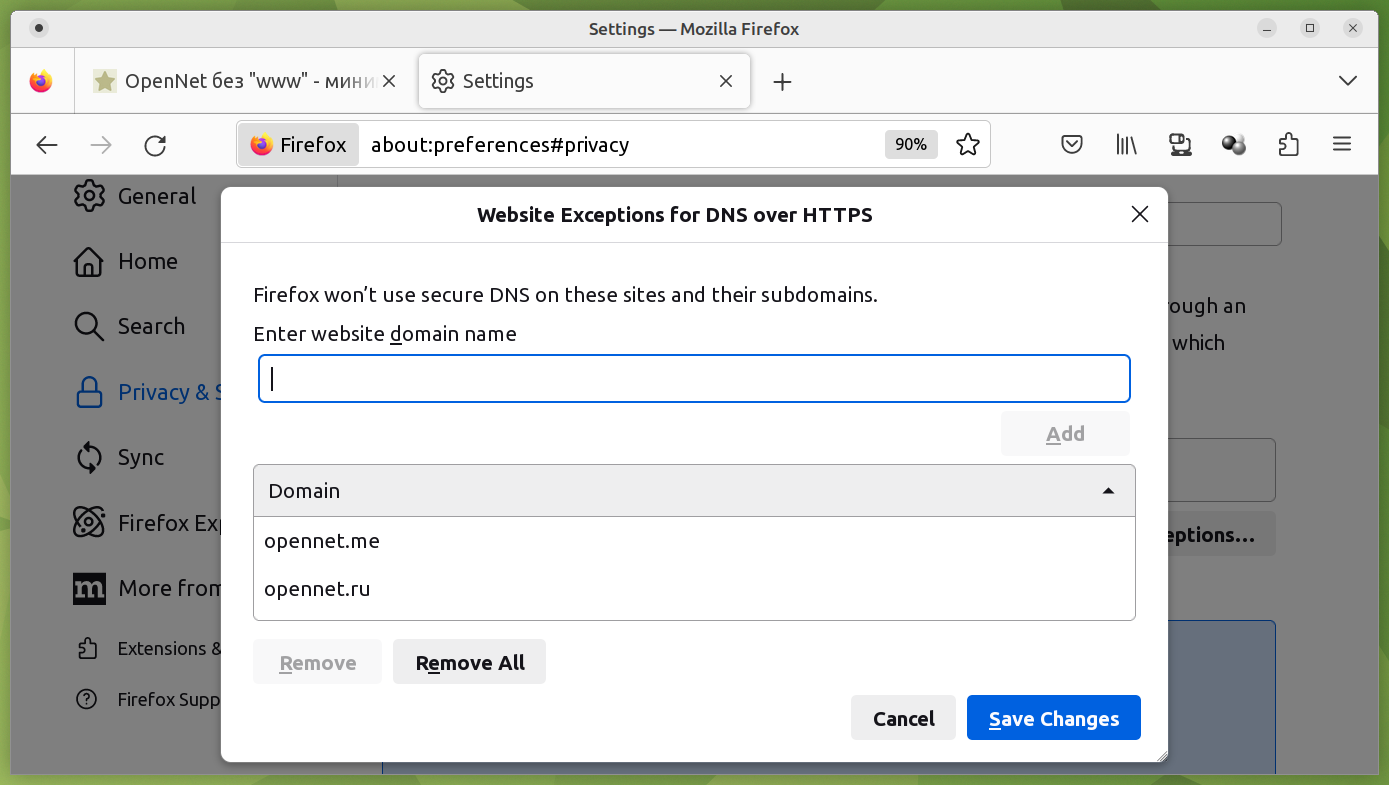Click the Add button
This screenshot has width=1389, height=785.
pos(1065,434)
